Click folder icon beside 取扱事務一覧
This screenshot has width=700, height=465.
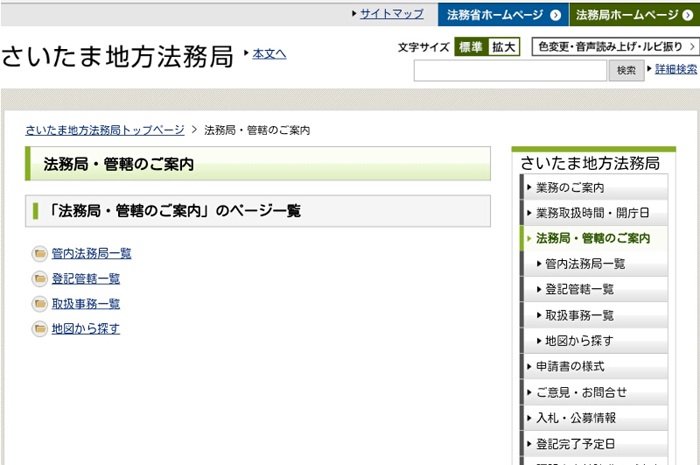click(40, 304)
